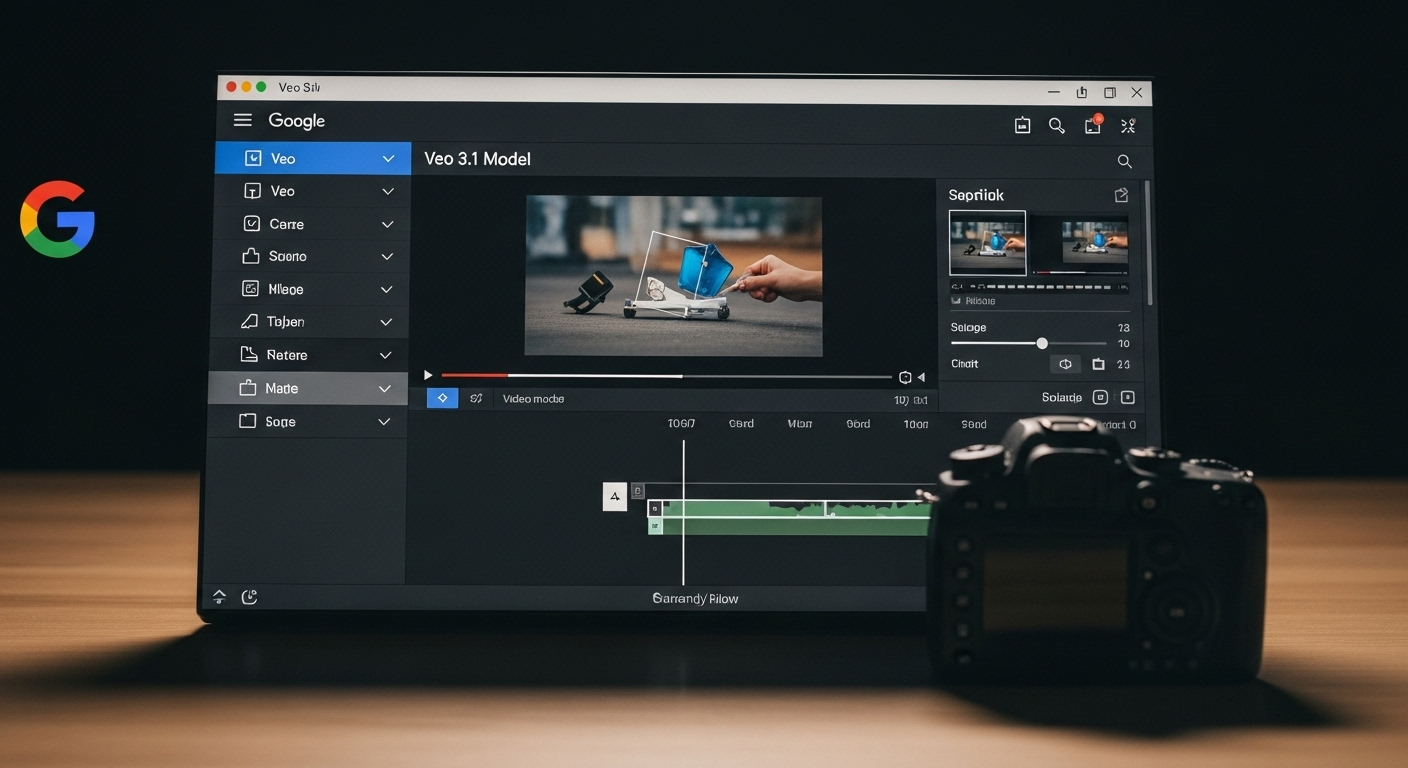Toggle the lock on the upper timeline track
Viewport: 1408px width, 768px height.
638,491
